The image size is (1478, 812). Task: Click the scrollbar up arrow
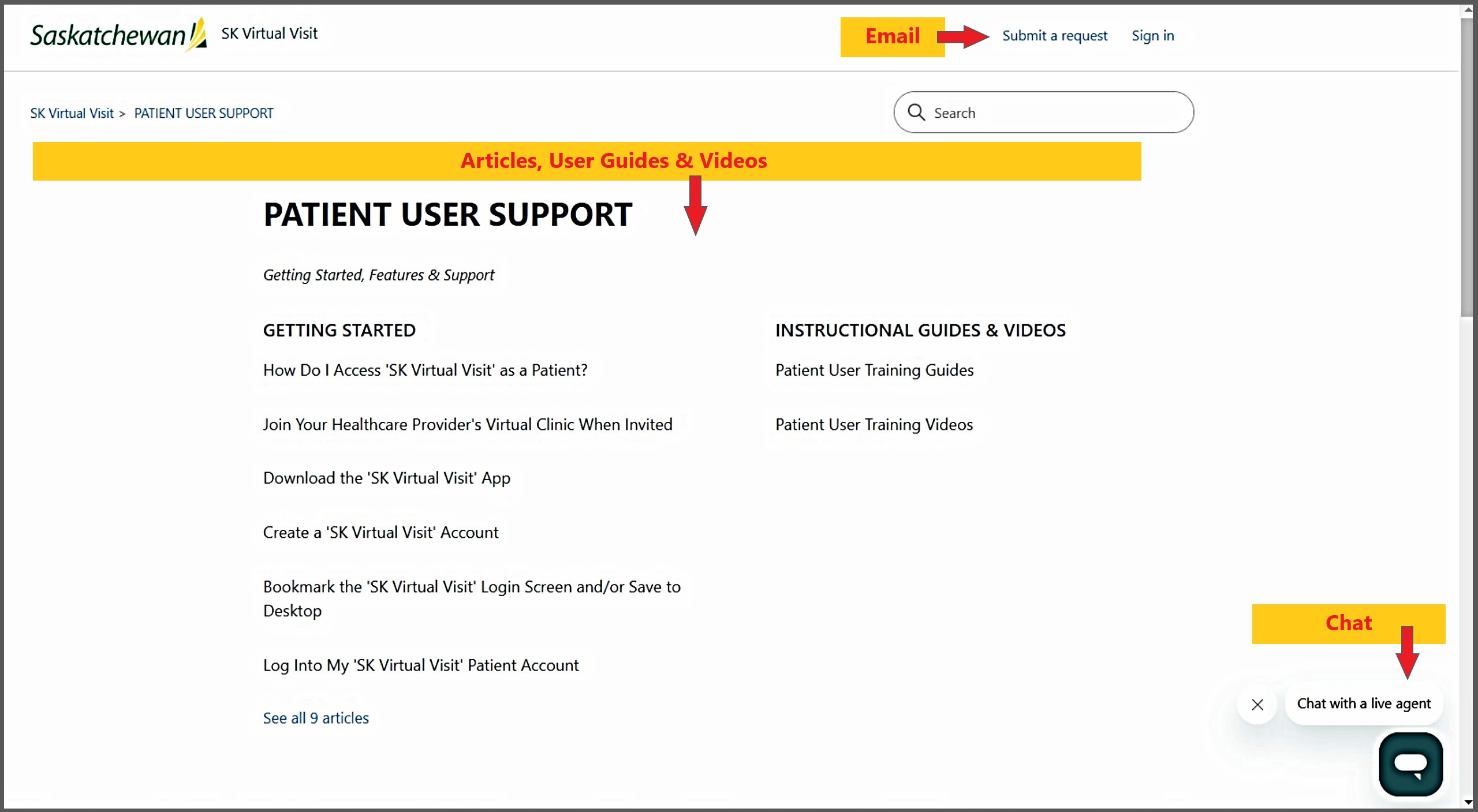(1468, 10)
